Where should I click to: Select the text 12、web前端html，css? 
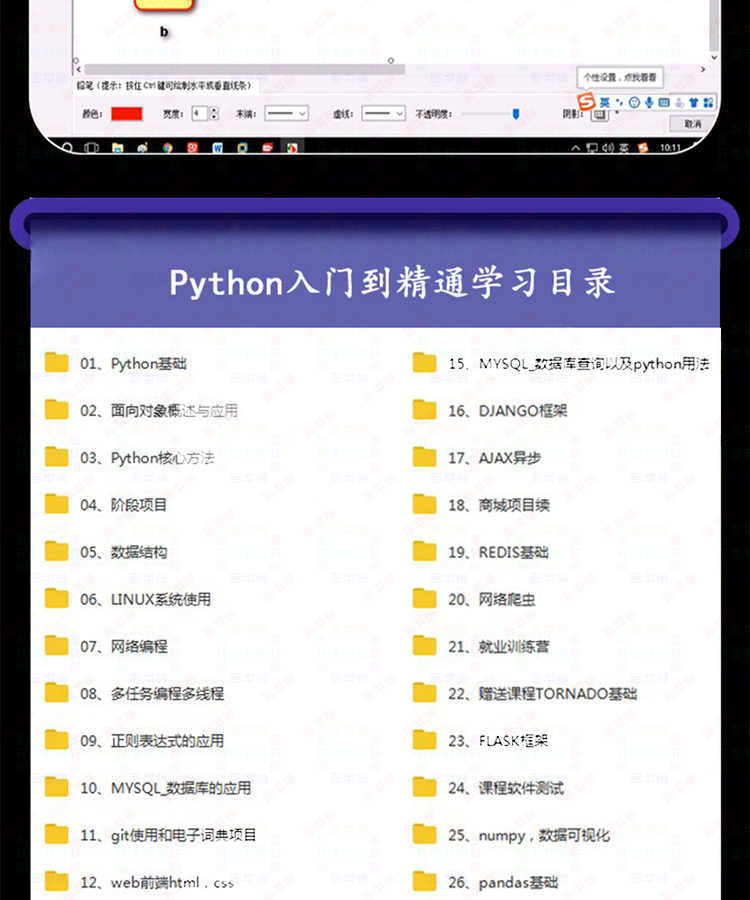(157, 882)
